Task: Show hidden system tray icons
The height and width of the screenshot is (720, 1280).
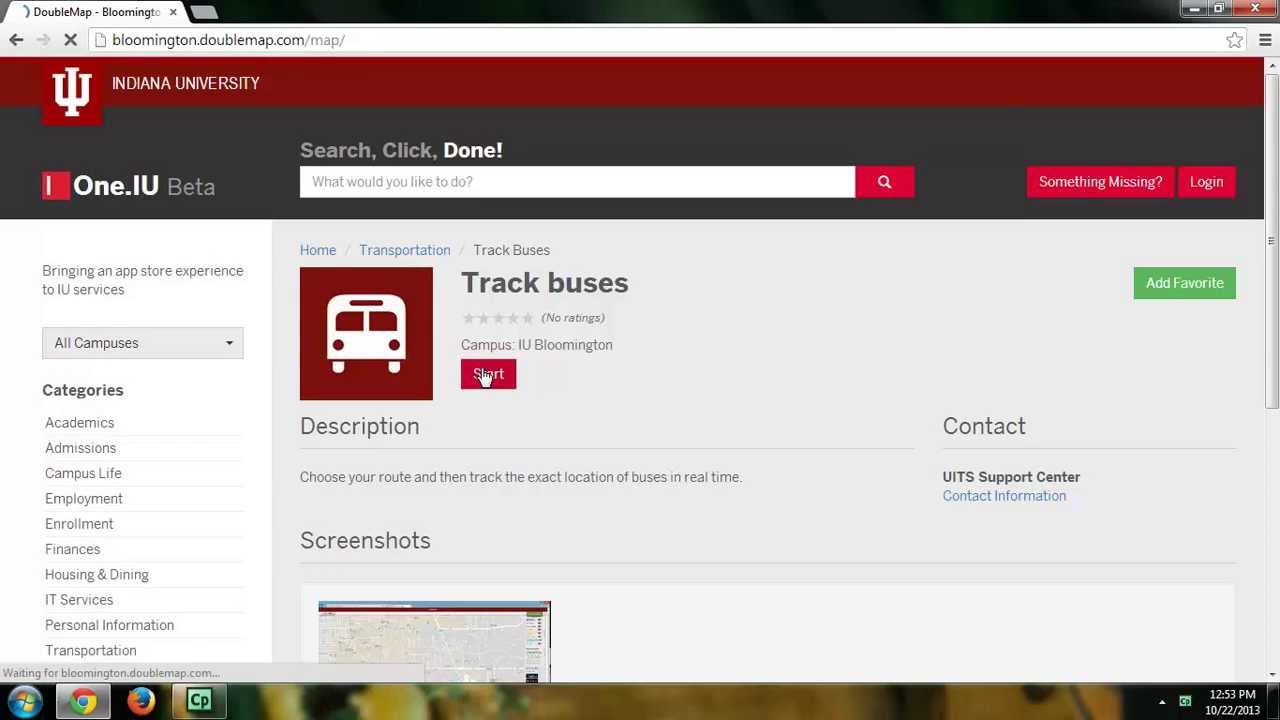Action: point(1162,702)
